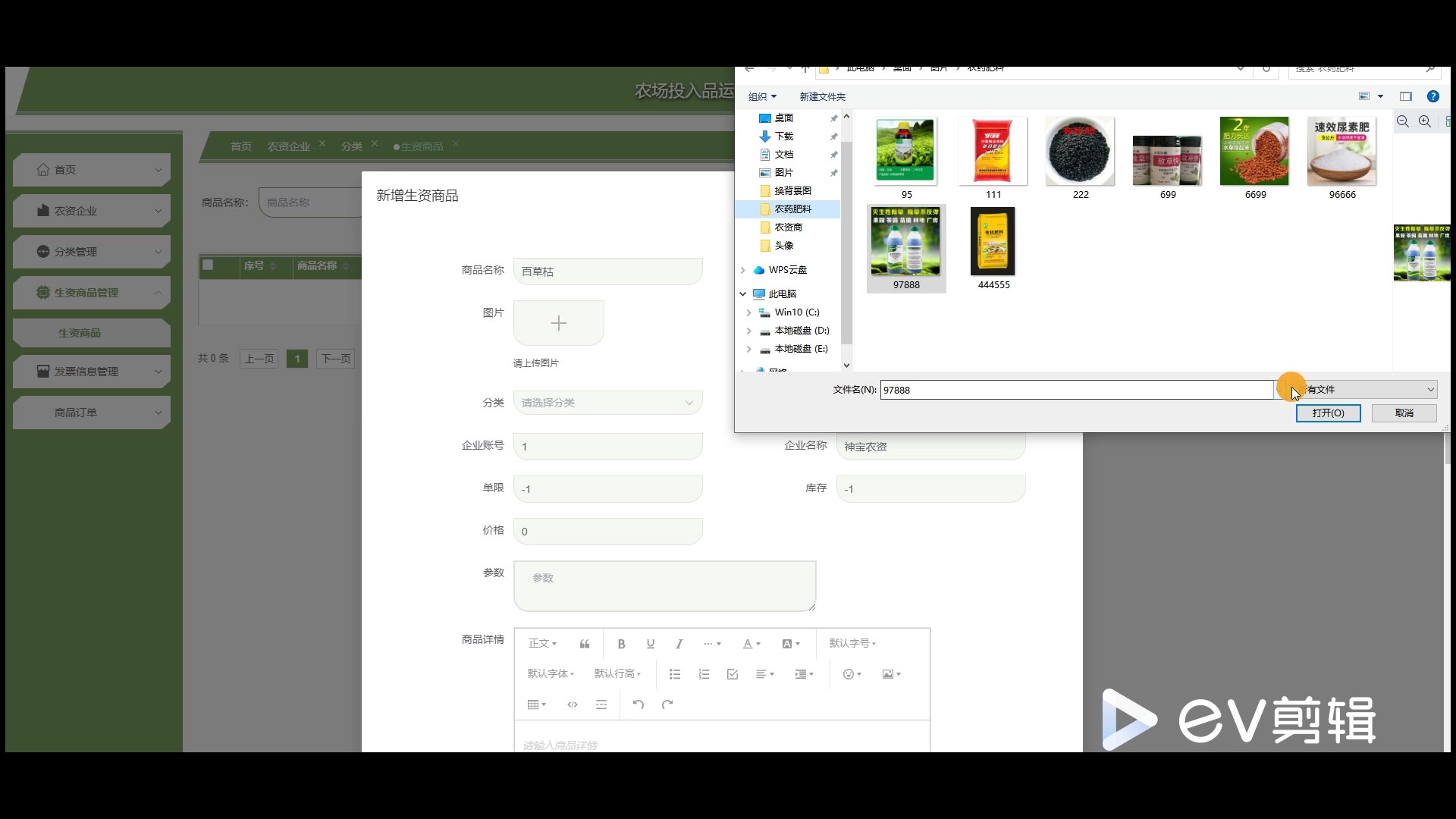Insert a blockquote in the rich text editor

[585, 644]
